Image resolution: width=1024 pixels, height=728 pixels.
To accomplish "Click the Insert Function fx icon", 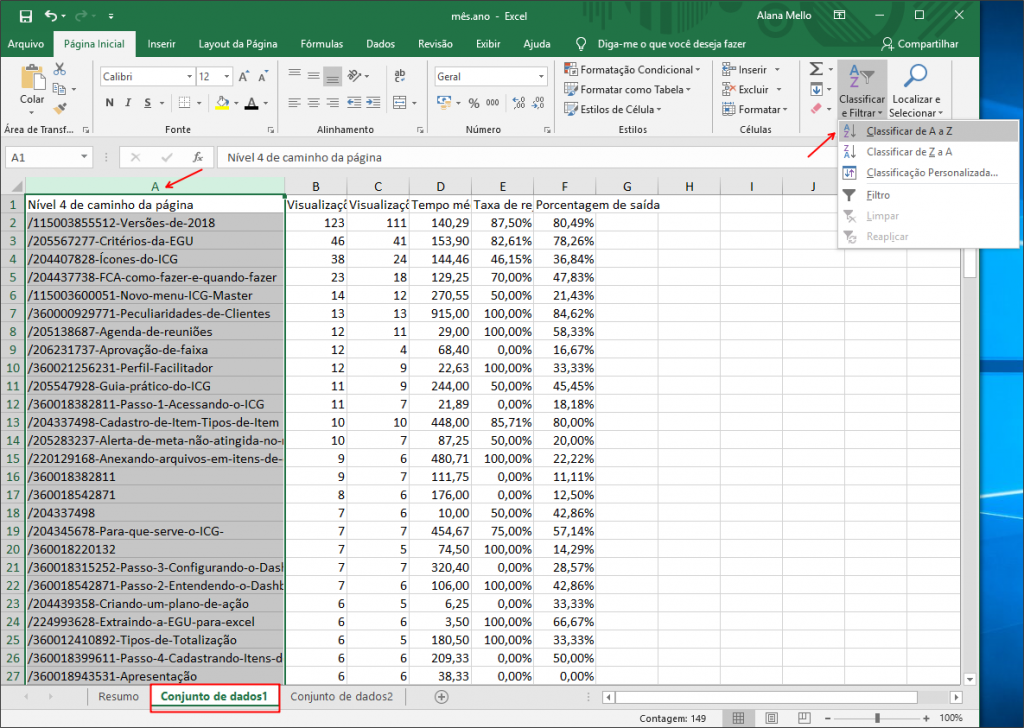I will [x=198, y=157].
